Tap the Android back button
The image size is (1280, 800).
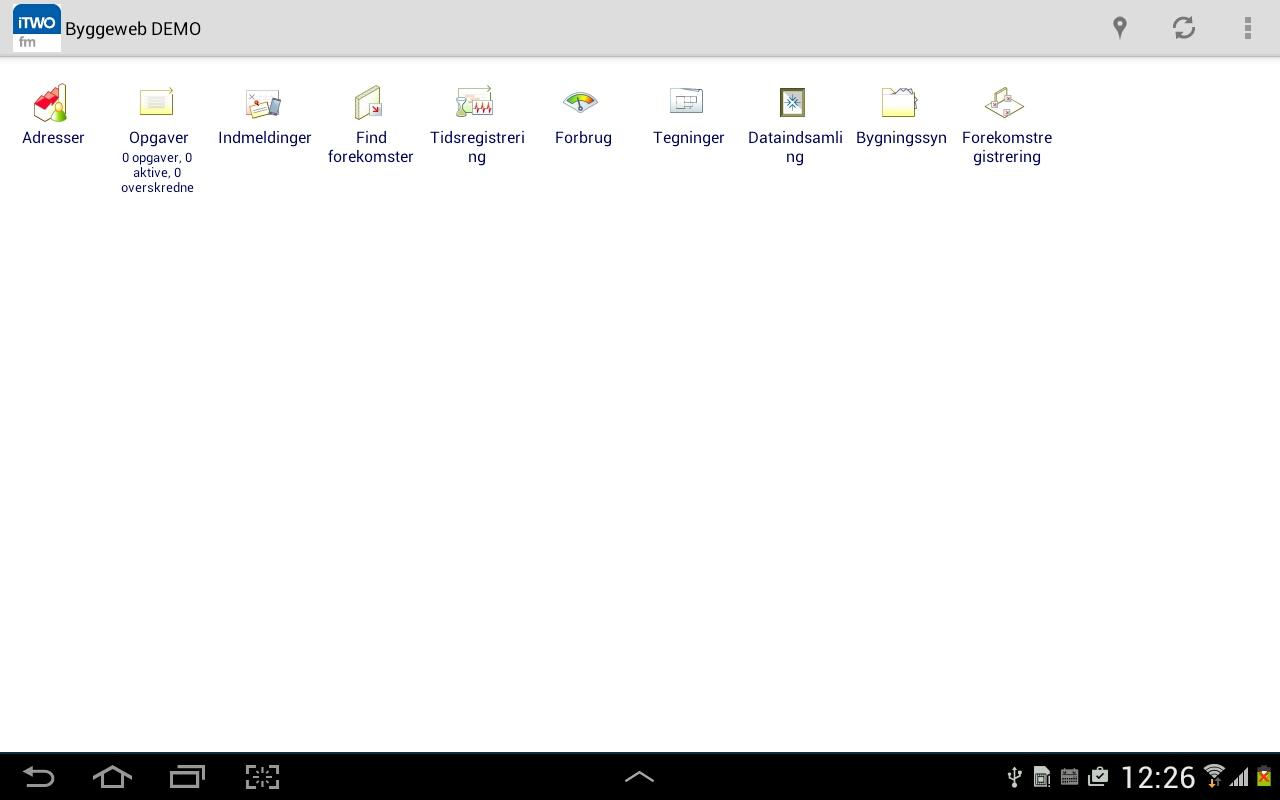(38, 777)
